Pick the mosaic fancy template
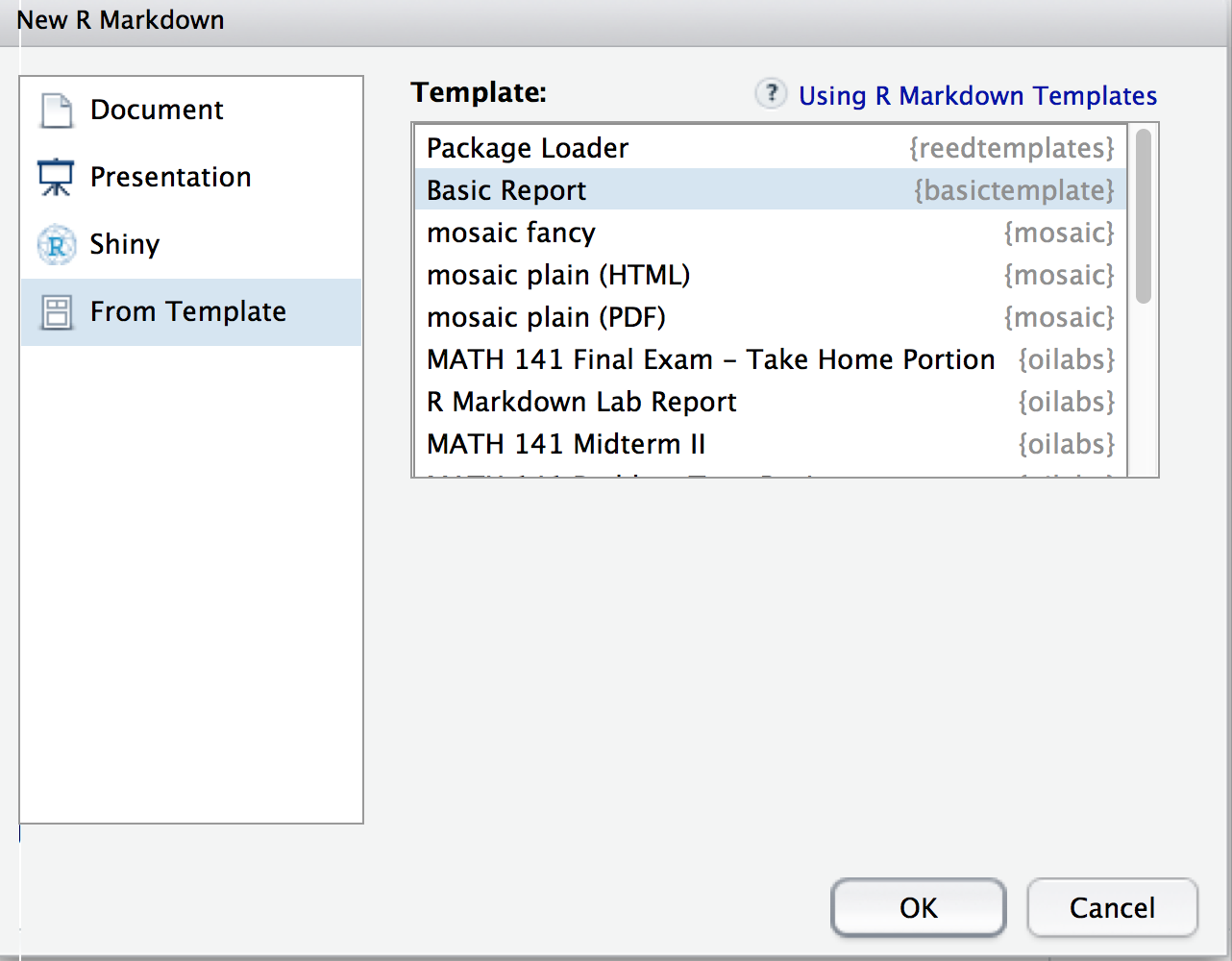Screen dimensions: 1232x961 (511, 233)
